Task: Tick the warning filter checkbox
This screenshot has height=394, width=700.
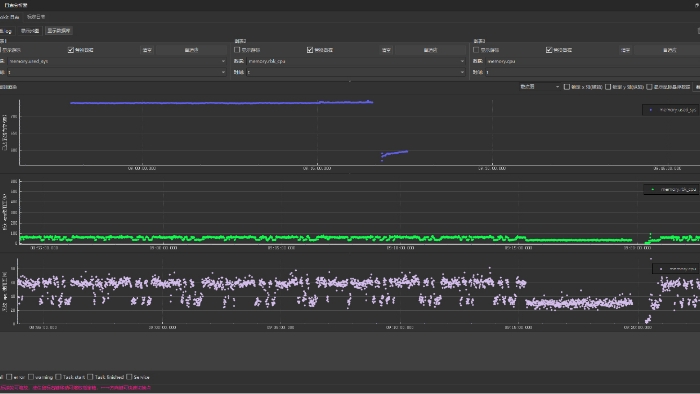Action: 31,377
